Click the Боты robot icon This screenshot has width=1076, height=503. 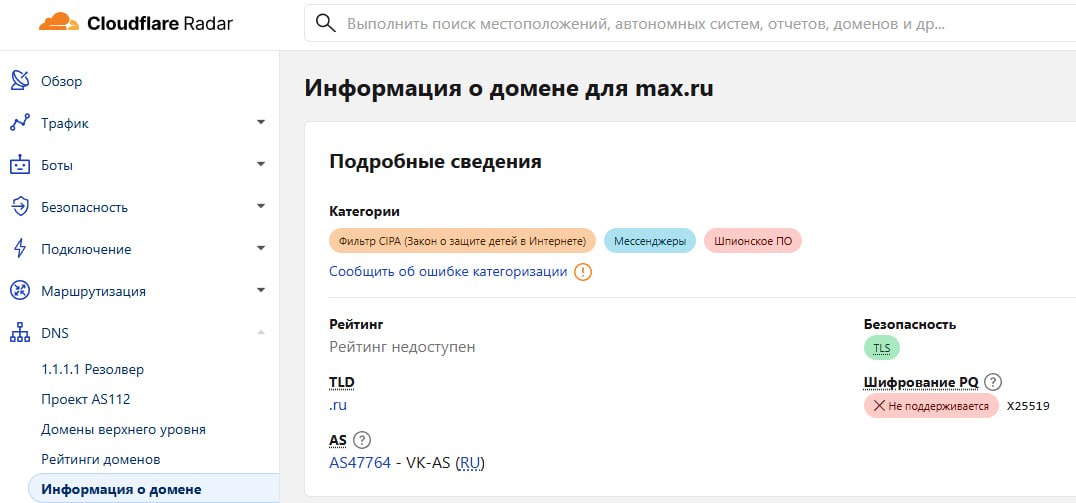click(20, 165)
